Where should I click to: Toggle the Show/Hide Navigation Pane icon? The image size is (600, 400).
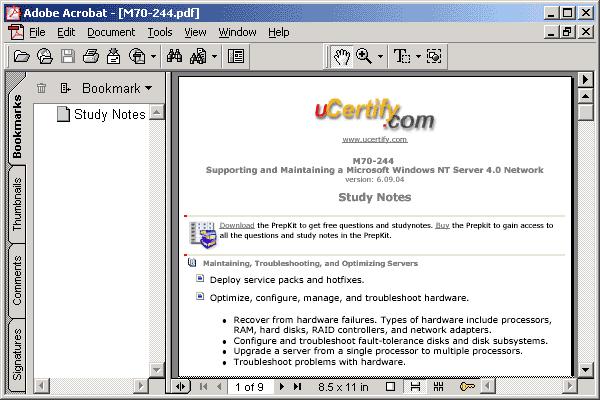(x=236, y=57)
